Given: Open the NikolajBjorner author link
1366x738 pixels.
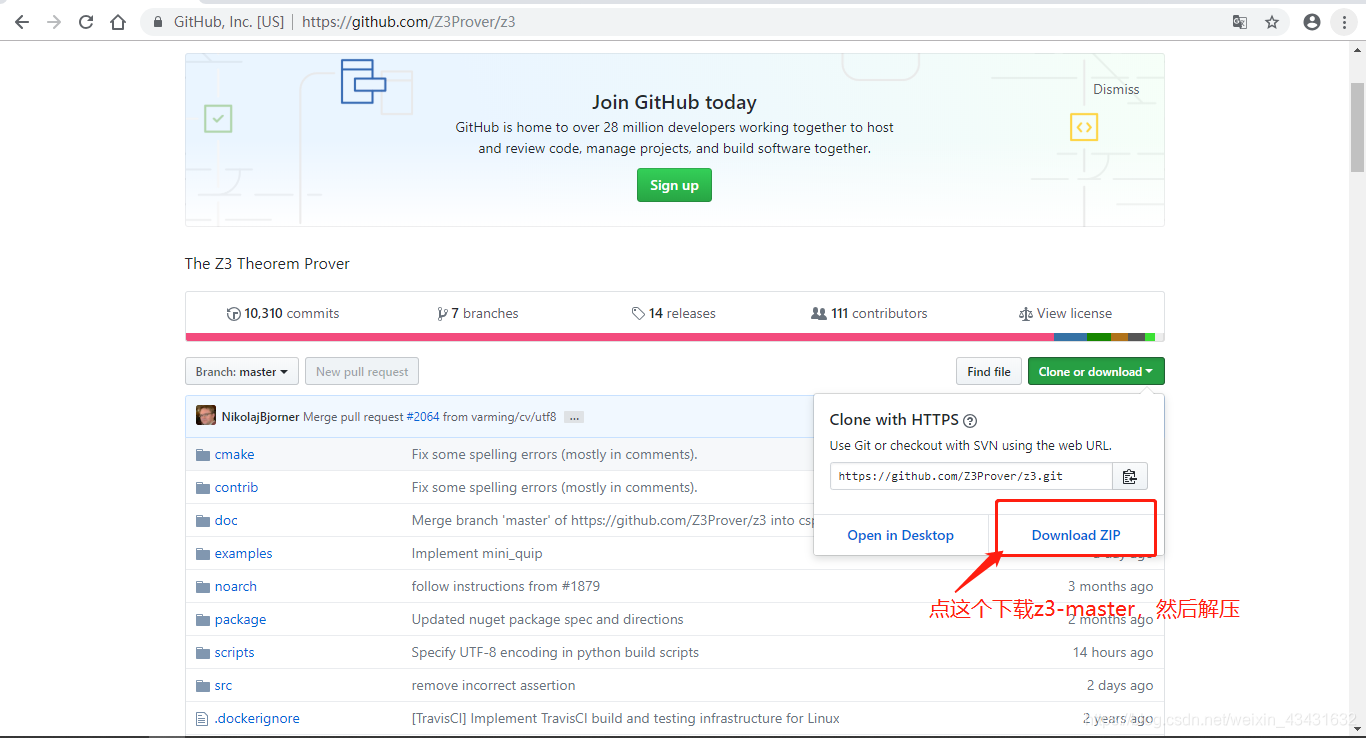Looking at the screenshot, I should coord(260,416).
